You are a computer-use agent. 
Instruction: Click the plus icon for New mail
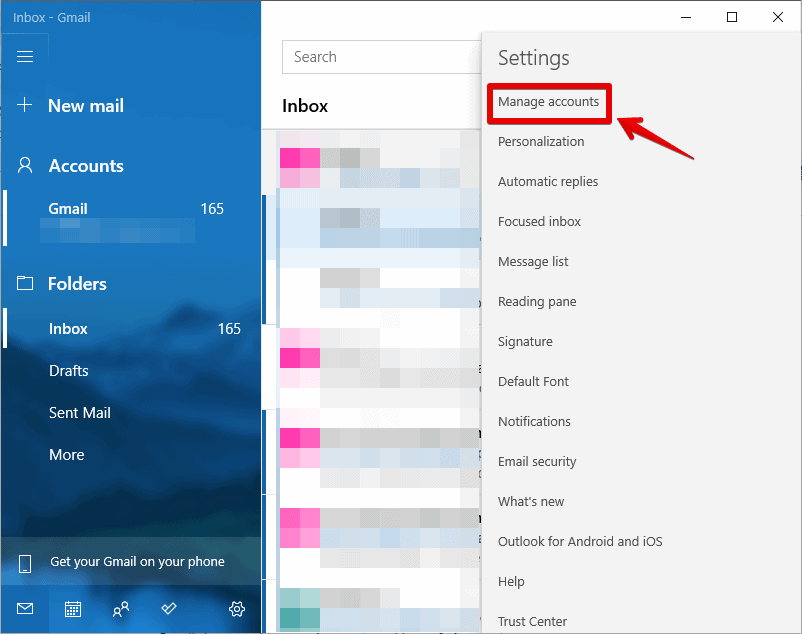coord(25,105)
